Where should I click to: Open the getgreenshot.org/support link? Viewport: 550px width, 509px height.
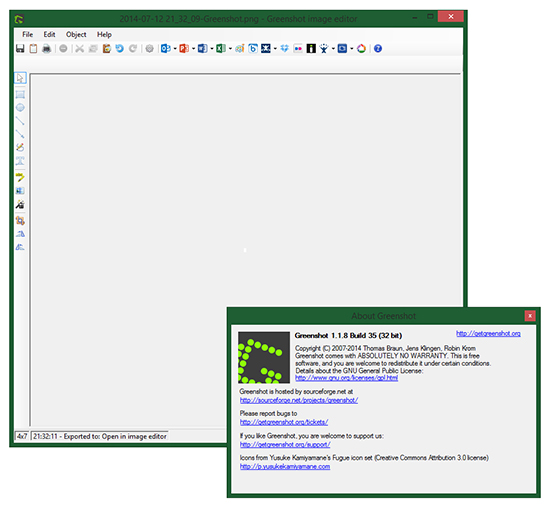coord(285,444)
